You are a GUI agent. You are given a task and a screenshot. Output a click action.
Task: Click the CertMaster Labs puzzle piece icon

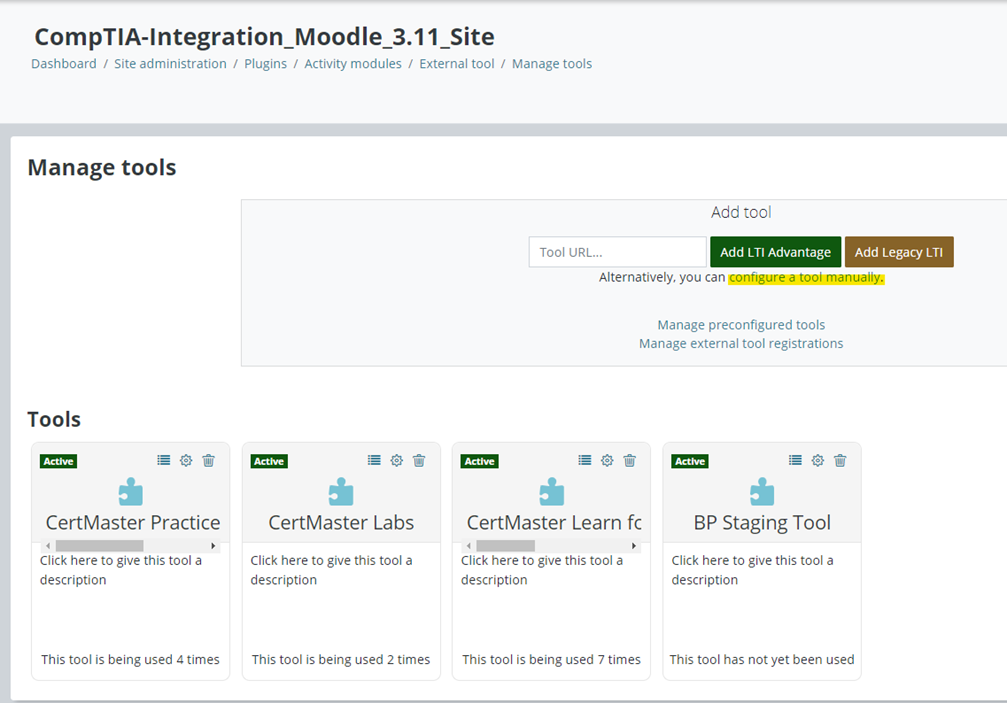point(341,492)
